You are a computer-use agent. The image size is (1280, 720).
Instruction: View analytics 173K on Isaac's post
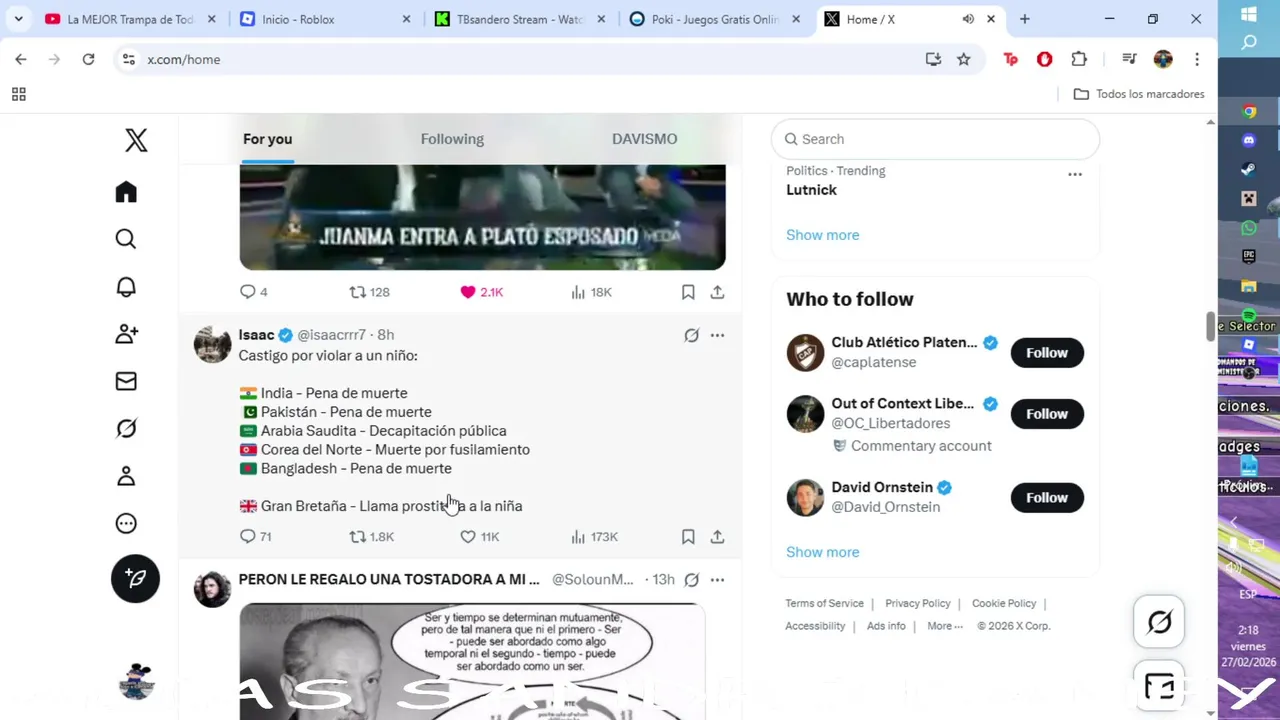594,537
